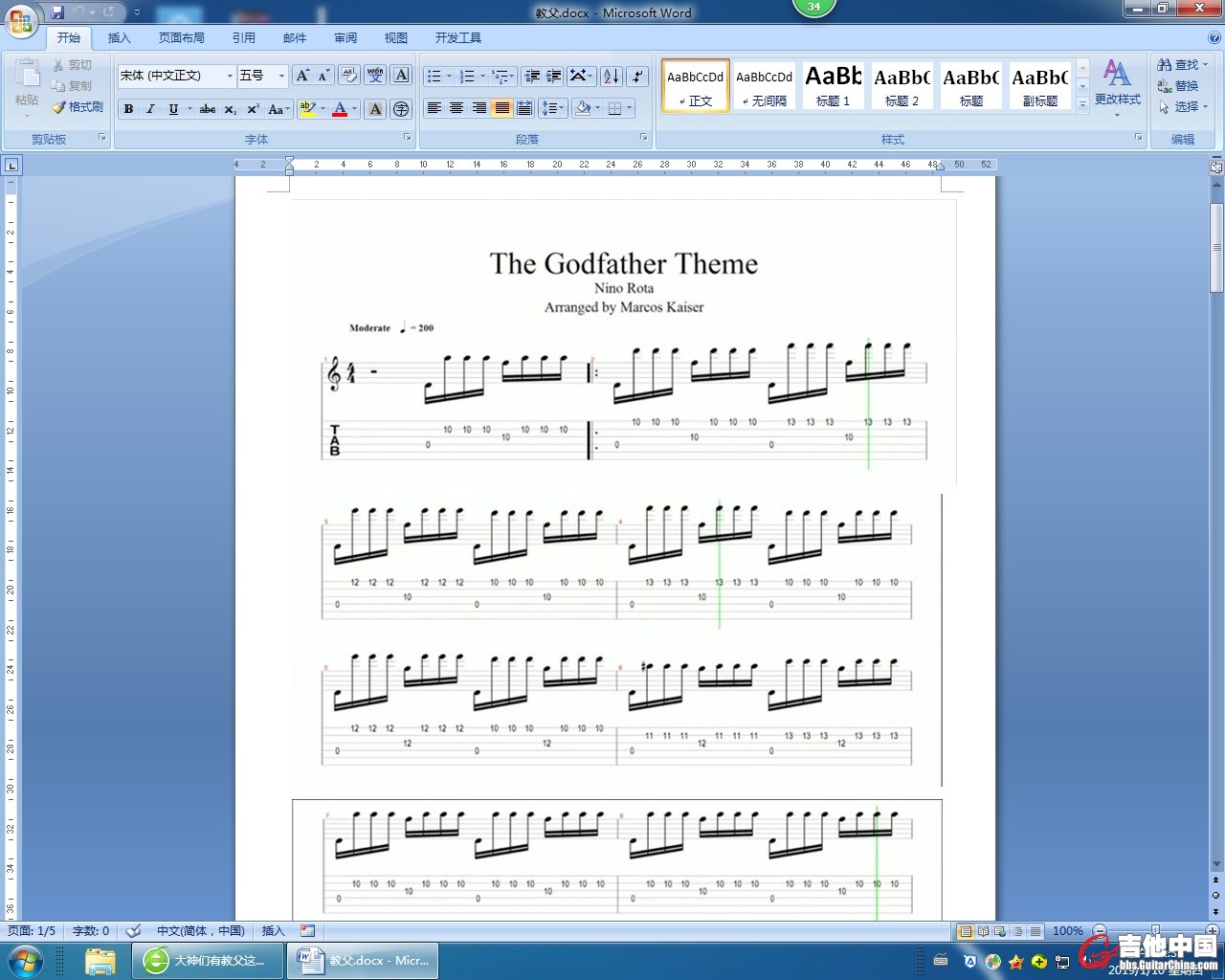Image resolution: width=1225 pixels, height=980 pixels.
Task: Apply distributed alignment
Action: 524,108
